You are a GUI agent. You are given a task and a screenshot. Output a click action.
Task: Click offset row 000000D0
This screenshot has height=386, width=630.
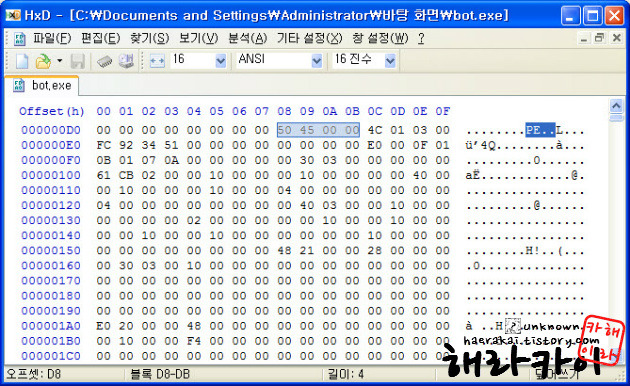tap(51, 130)
